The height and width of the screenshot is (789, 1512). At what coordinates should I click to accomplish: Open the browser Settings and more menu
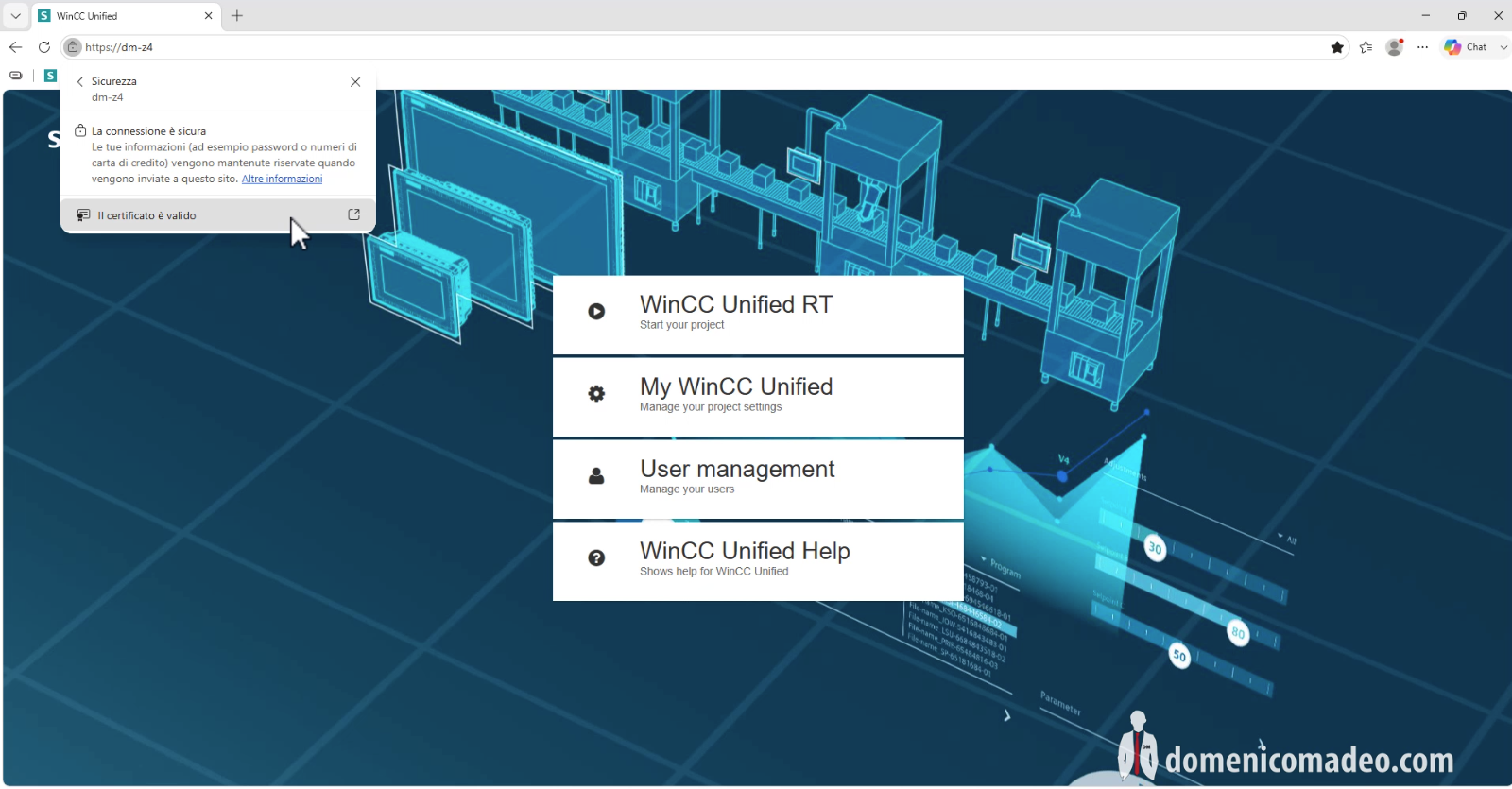pos(1422,47)
